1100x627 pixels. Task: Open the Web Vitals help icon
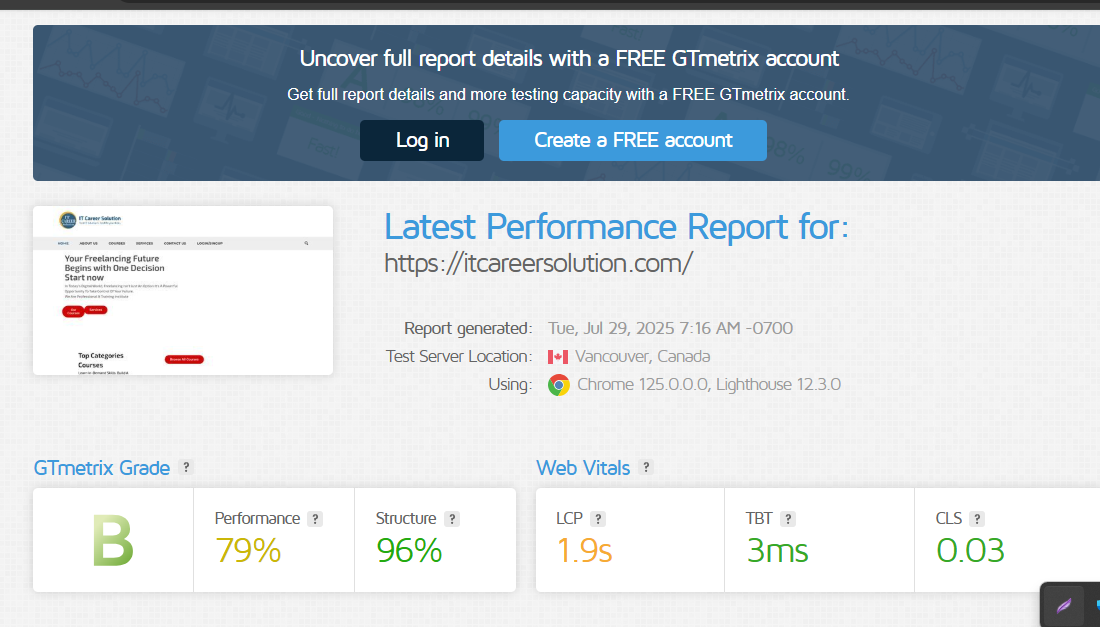tap(646, 467)
